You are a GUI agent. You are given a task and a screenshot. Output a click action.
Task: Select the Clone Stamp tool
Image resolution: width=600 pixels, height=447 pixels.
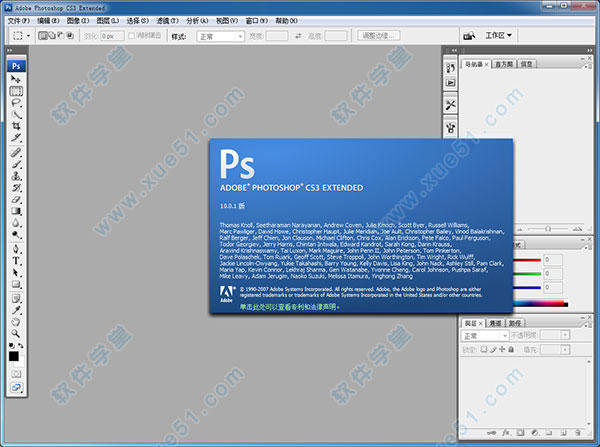16,176
